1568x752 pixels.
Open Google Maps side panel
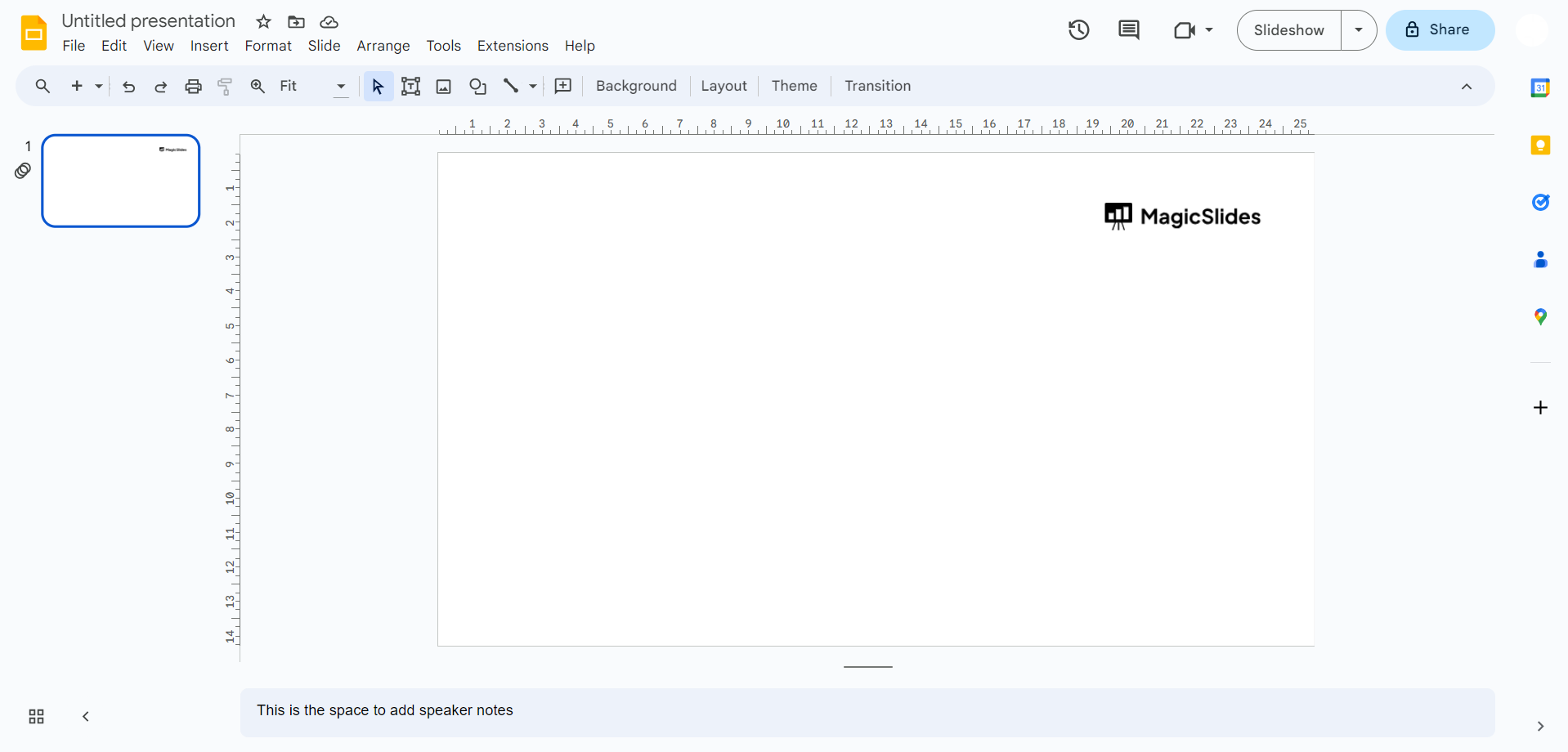point(1540,316)
